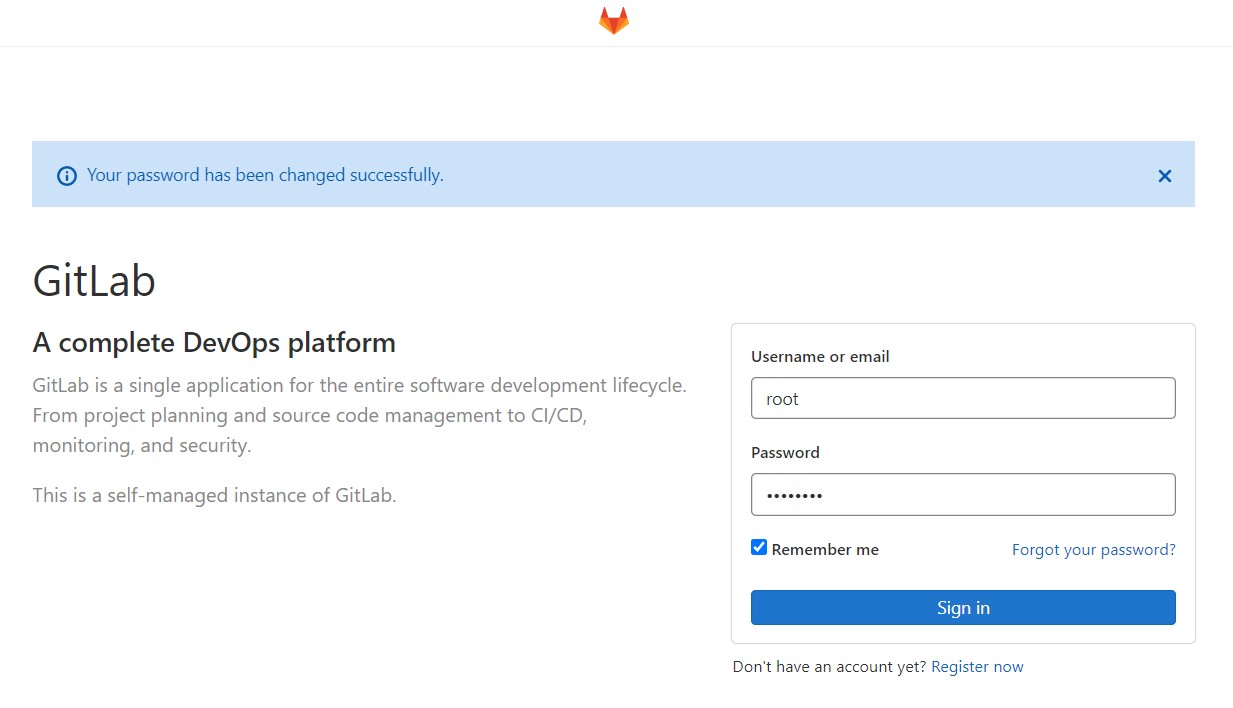The height and width of the screenshot is (708, 1233).
Task: Open the Forgot your password link
Action: tap(1094, 550)
